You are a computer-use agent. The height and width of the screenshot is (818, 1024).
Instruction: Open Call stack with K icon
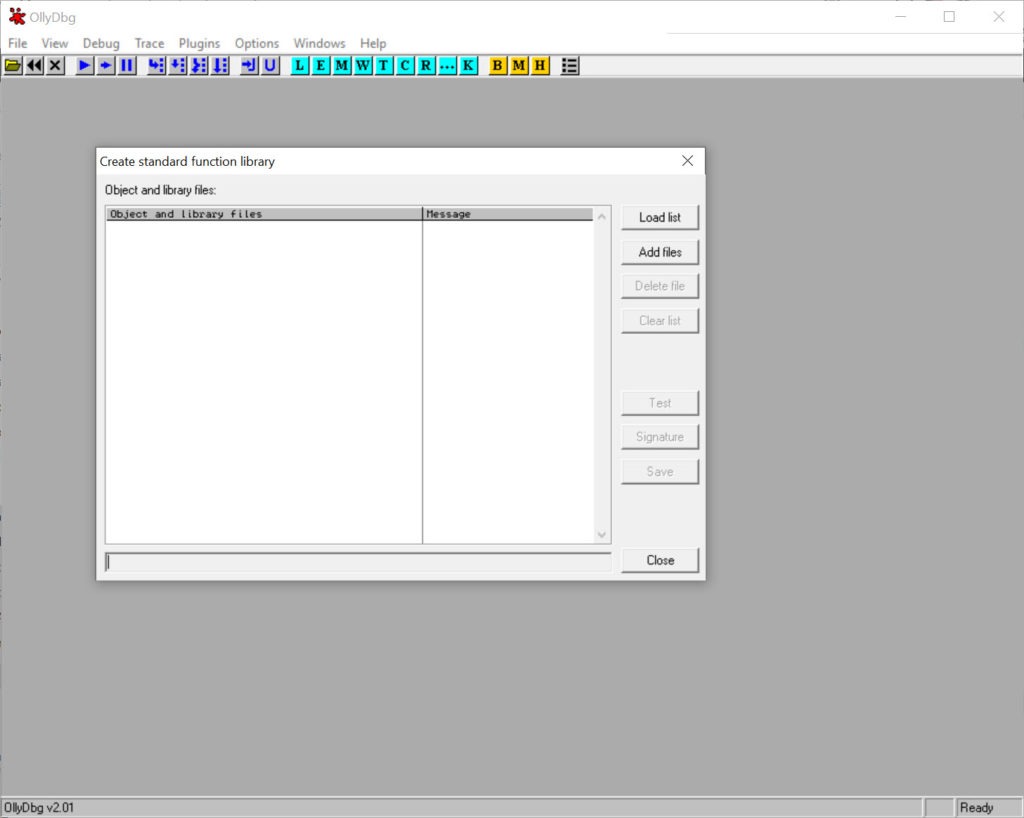pyautogui.click(x=468, y=65)
